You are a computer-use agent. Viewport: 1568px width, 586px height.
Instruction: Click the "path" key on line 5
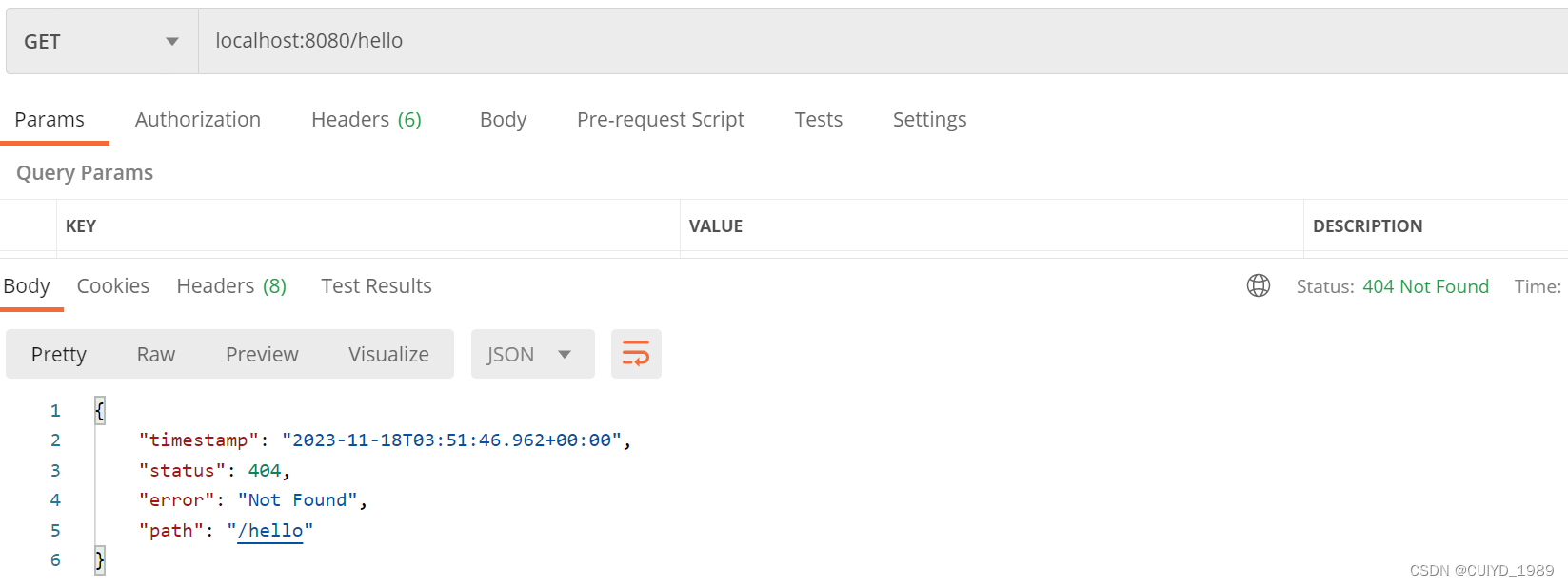170,531
